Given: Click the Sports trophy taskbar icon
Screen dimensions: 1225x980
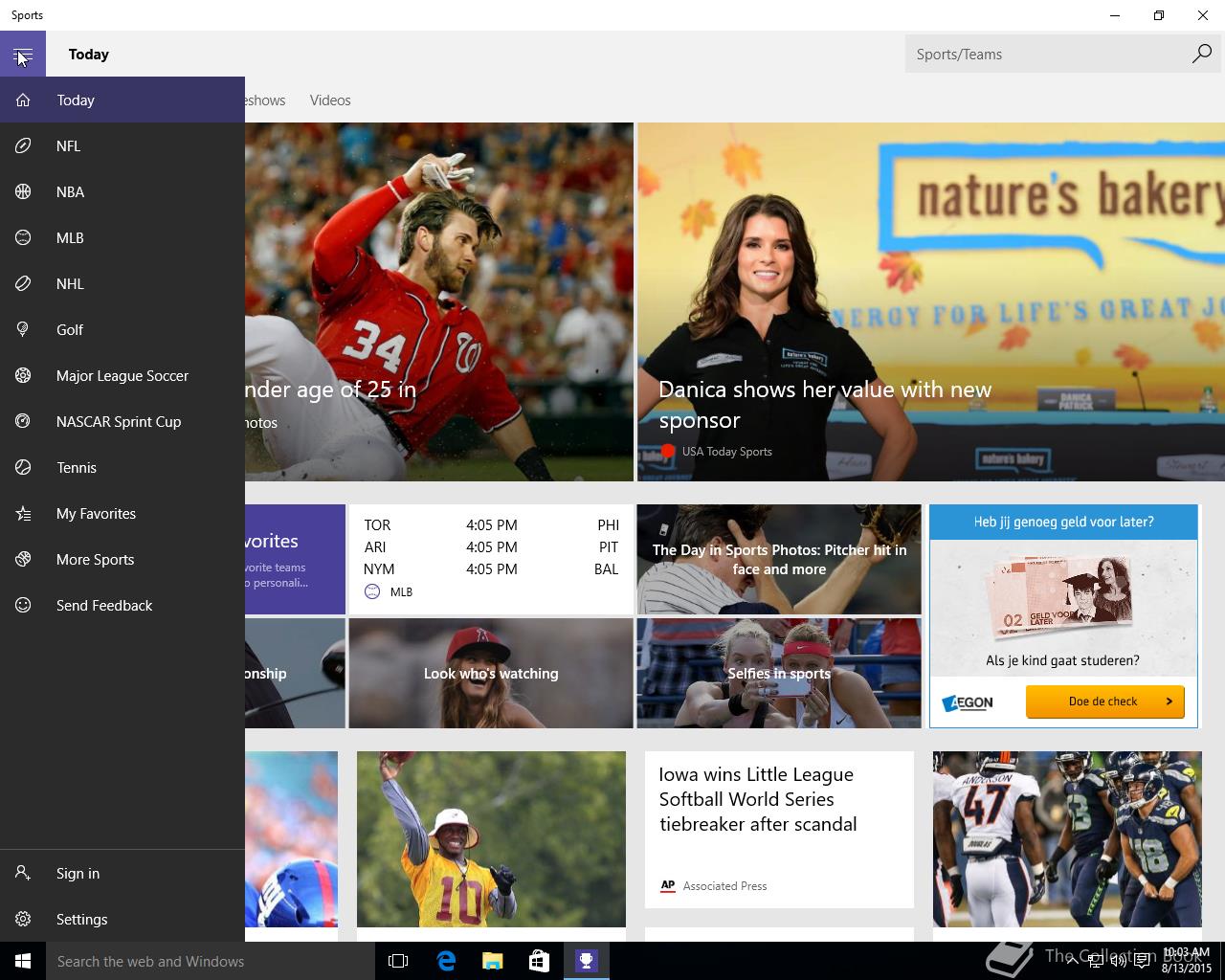Looking at the screenshot, I should [586, 961].
